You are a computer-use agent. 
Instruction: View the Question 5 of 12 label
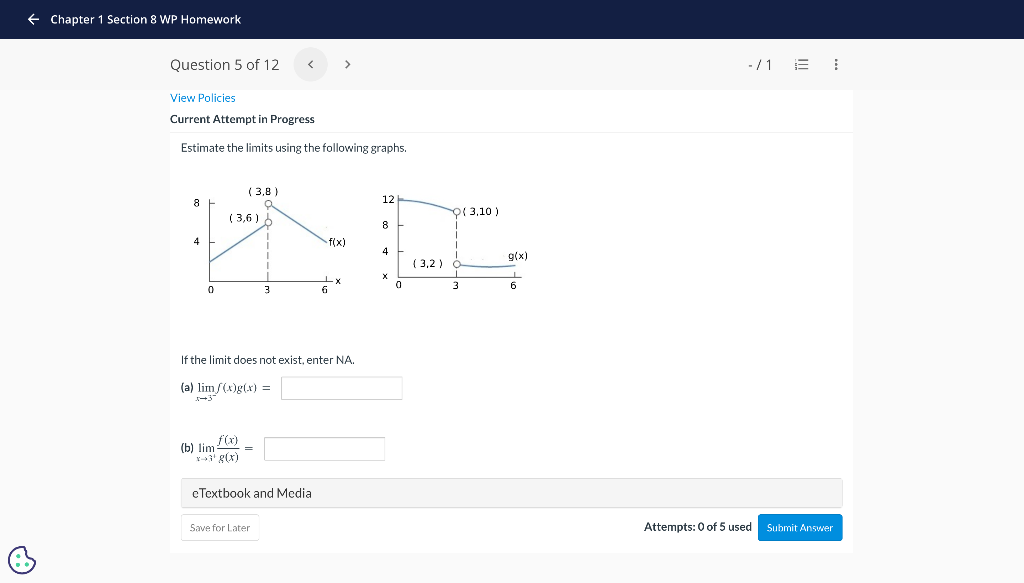pos(225,64)
